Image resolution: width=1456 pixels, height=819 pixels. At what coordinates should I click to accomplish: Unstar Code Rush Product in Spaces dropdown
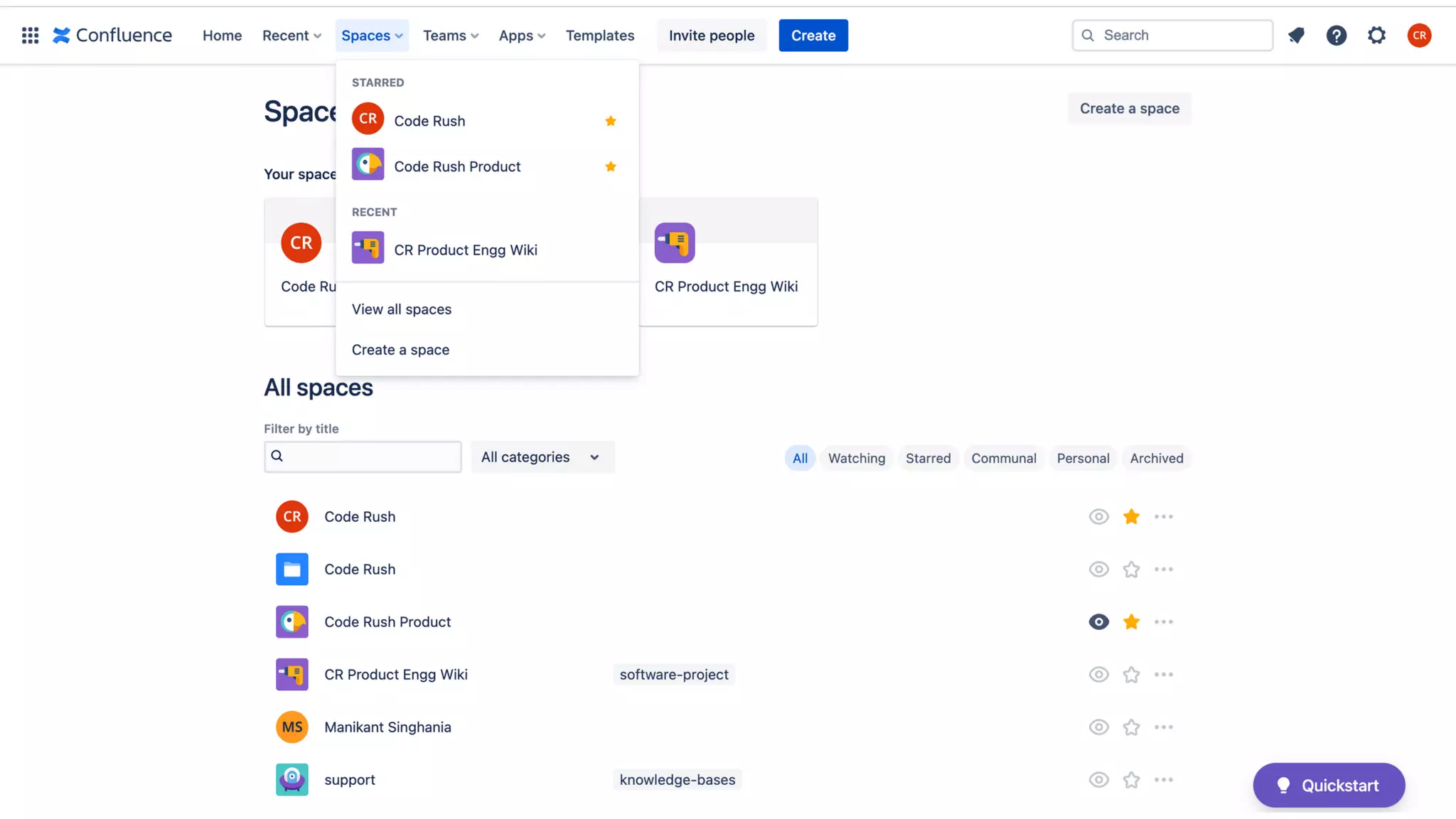point(610,166)
